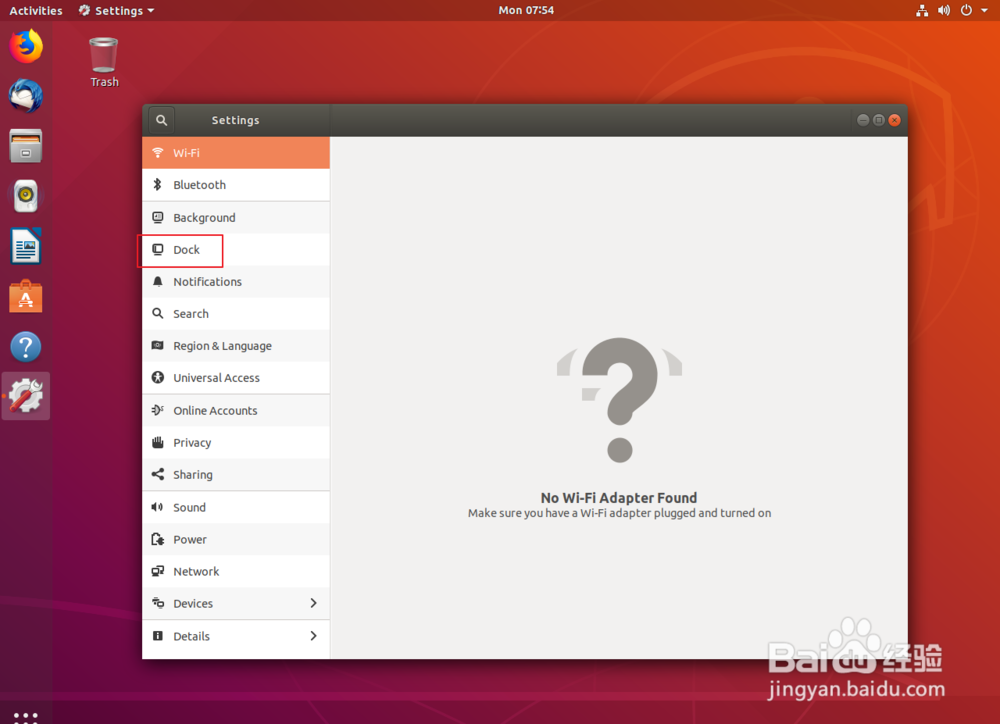
Task: Click the flag icon beside Region & Language
Action: coord(158,345)
